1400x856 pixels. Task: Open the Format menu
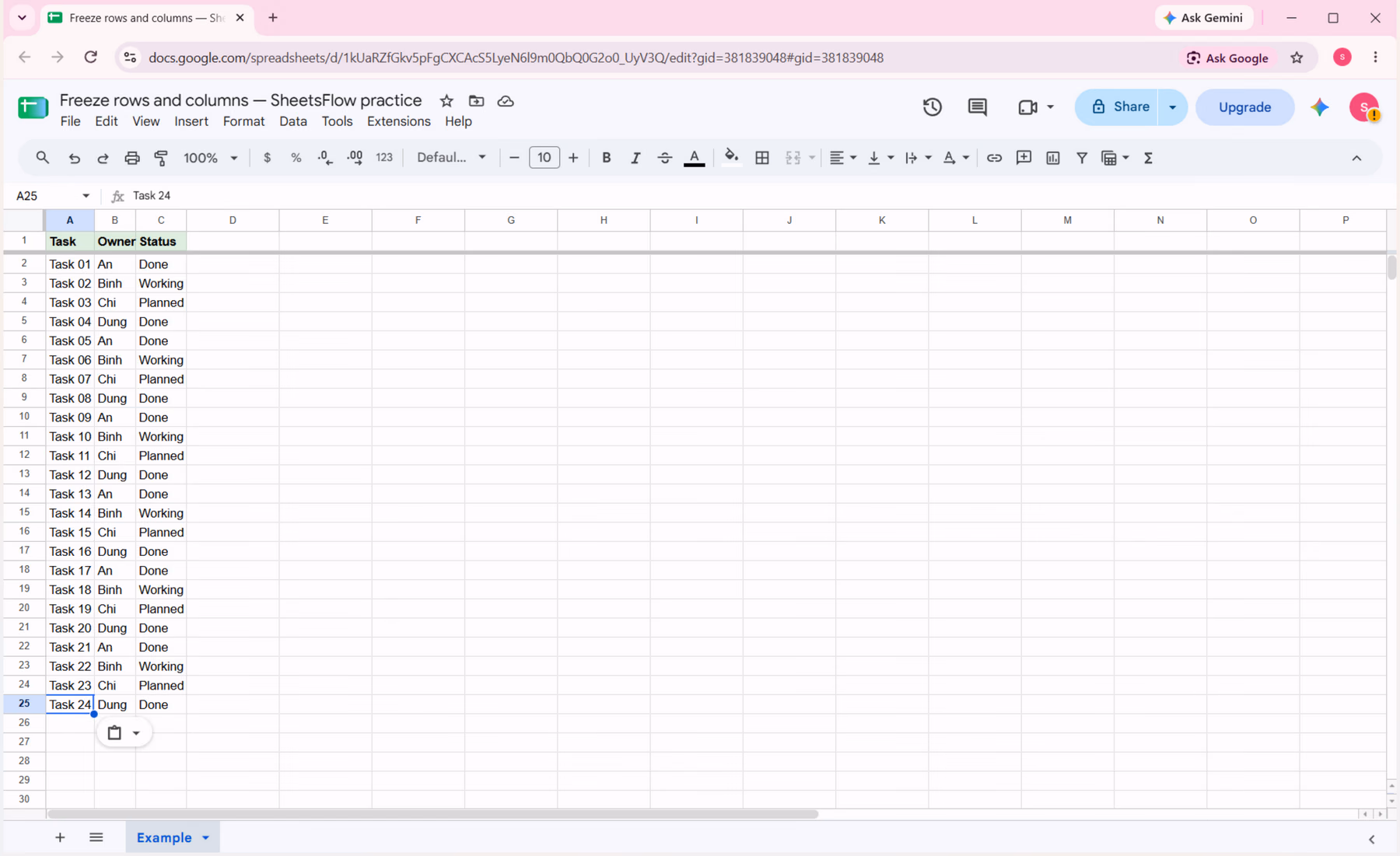click(x=243, y=121)
